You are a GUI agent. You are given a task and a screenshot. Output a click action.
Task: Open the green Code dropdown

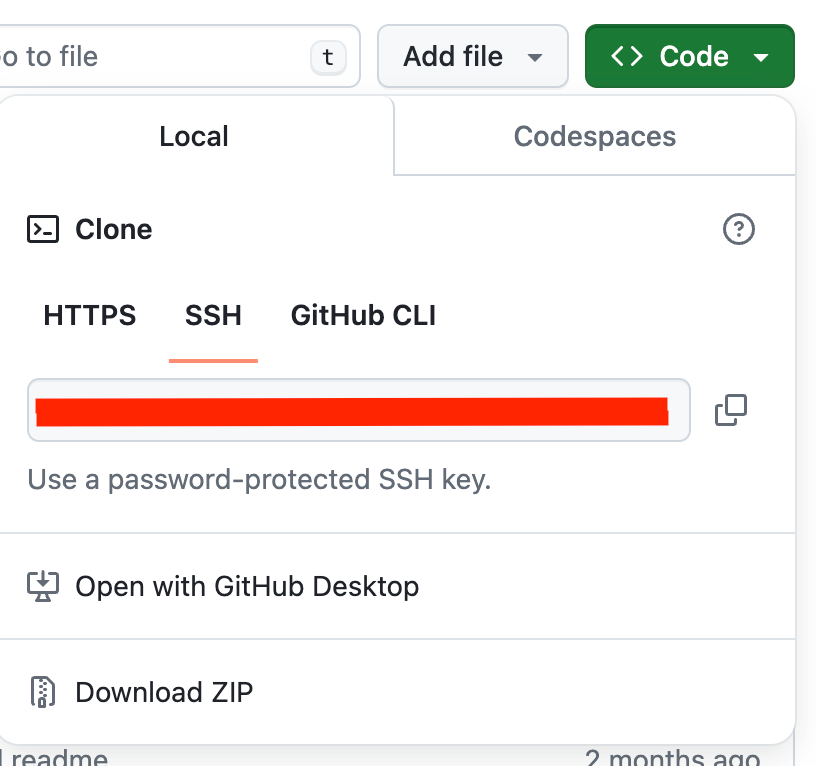[x=690, y=56]
